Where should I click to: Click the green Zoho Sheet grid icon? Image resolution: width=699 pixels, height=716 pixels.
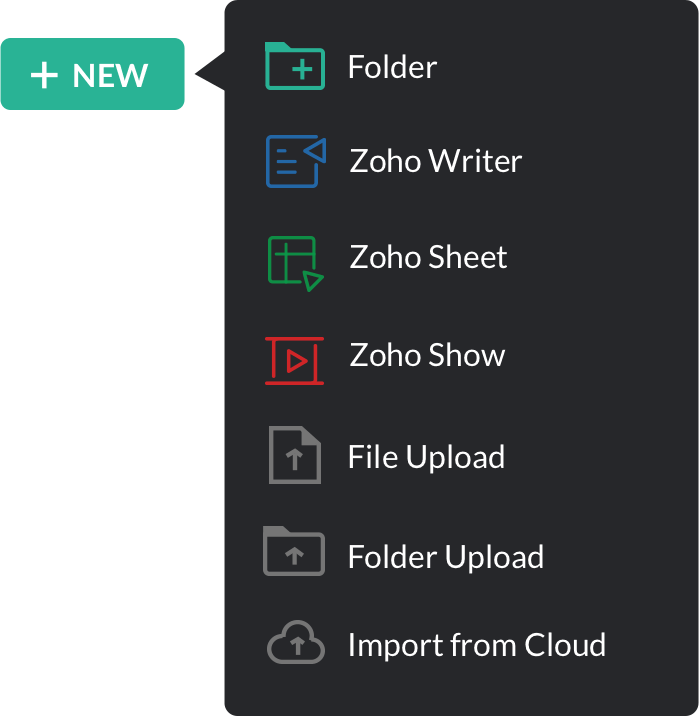click(x=295, y=261)
